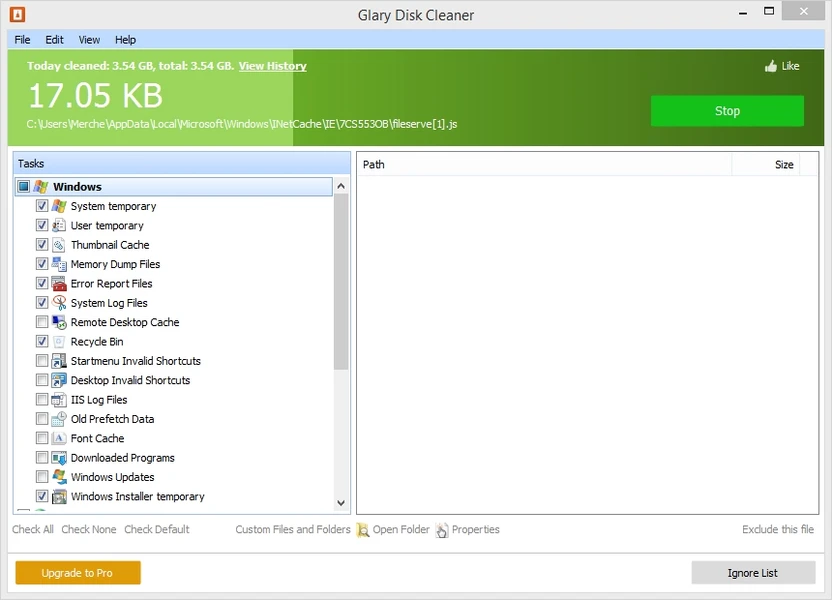
Task: Click the User temporary icon
Action: point(59,225)
